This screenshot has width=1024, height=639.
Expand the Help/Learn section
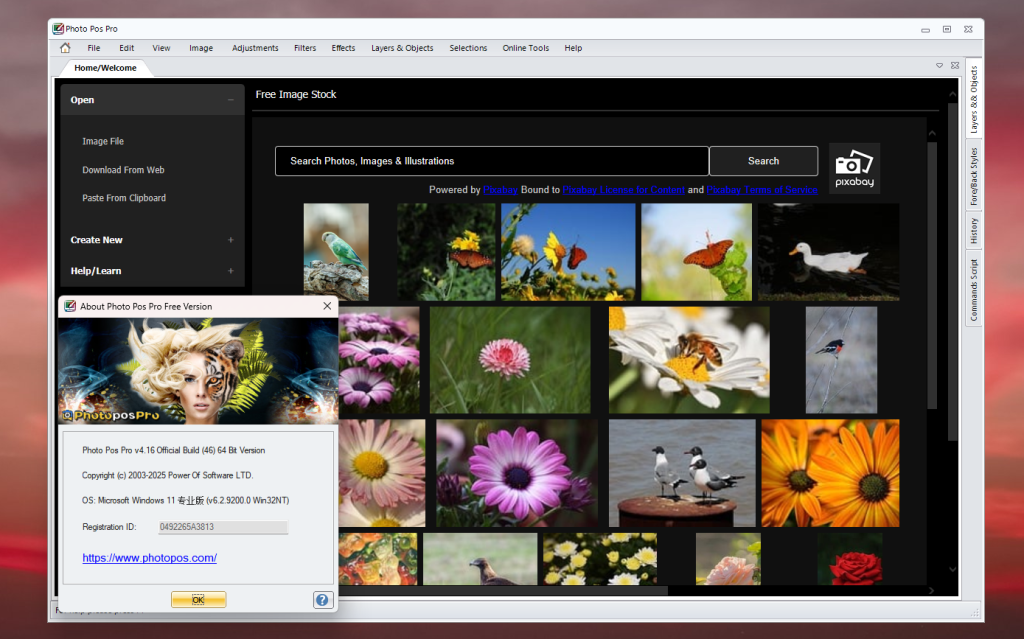pos(231,271)
